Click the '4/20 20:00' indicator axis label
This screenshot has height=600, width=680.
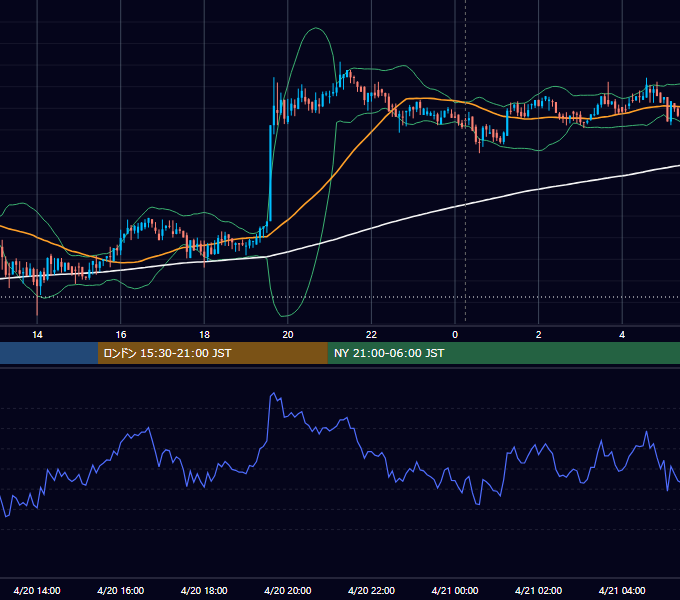point(288,590)
